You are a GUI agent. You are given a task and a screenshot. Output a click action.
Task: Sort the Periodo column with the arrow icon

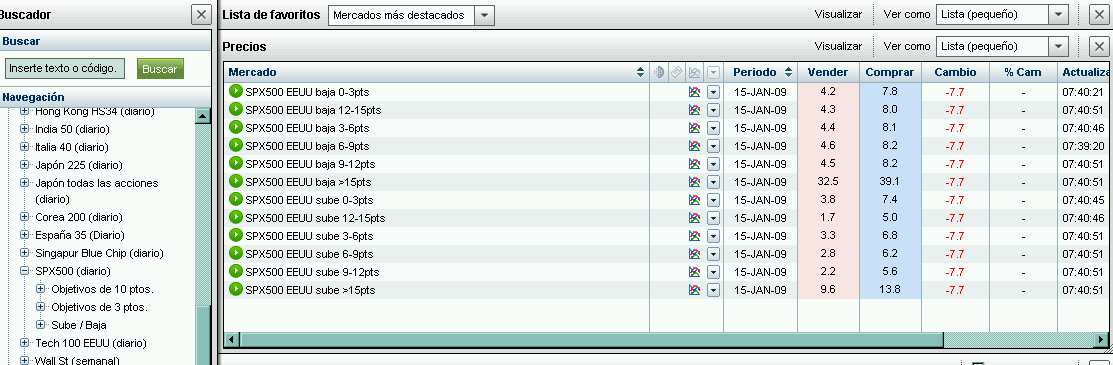[788, 72]
